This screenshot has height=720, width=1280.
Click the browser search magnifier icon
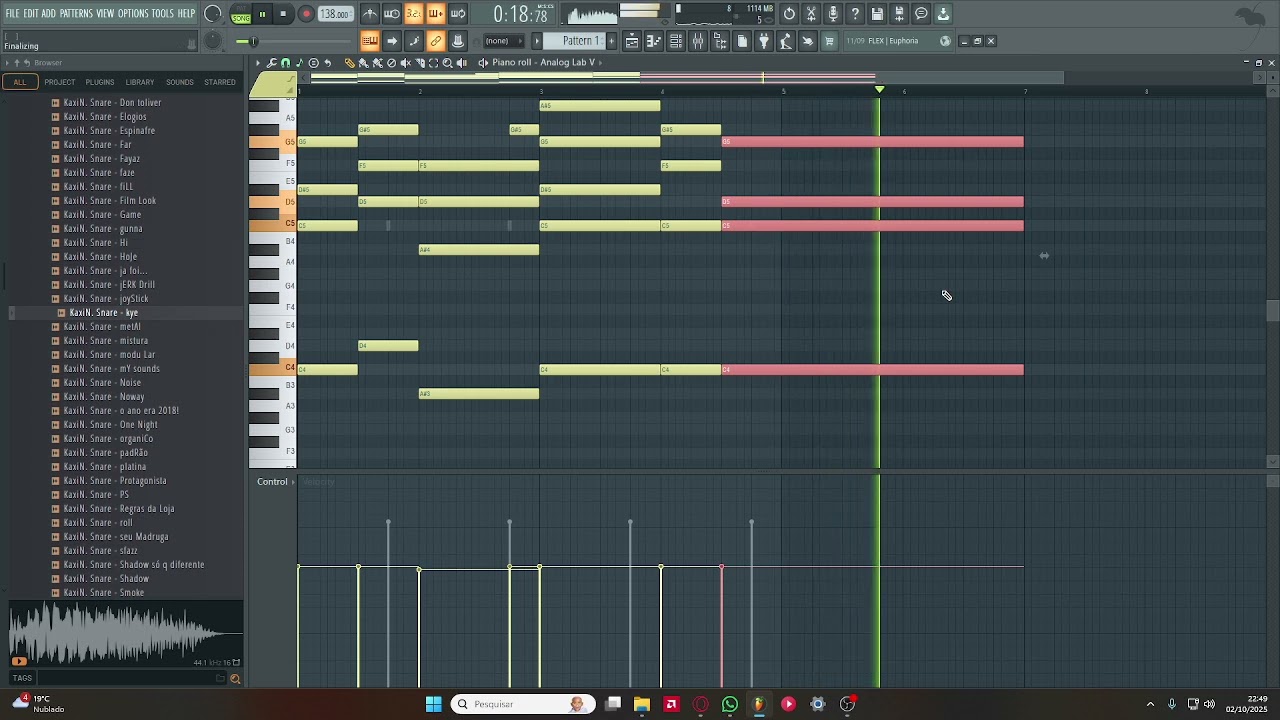click(235, 679)
